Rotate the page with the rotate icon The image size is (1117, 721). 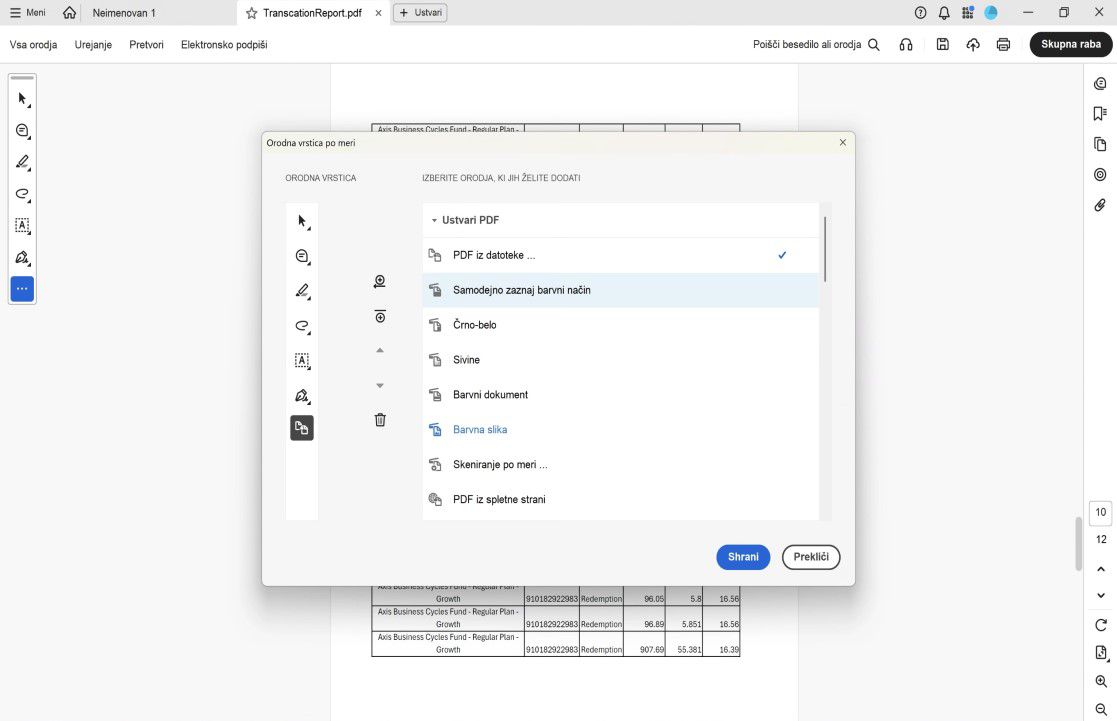tap(1101, 625)
